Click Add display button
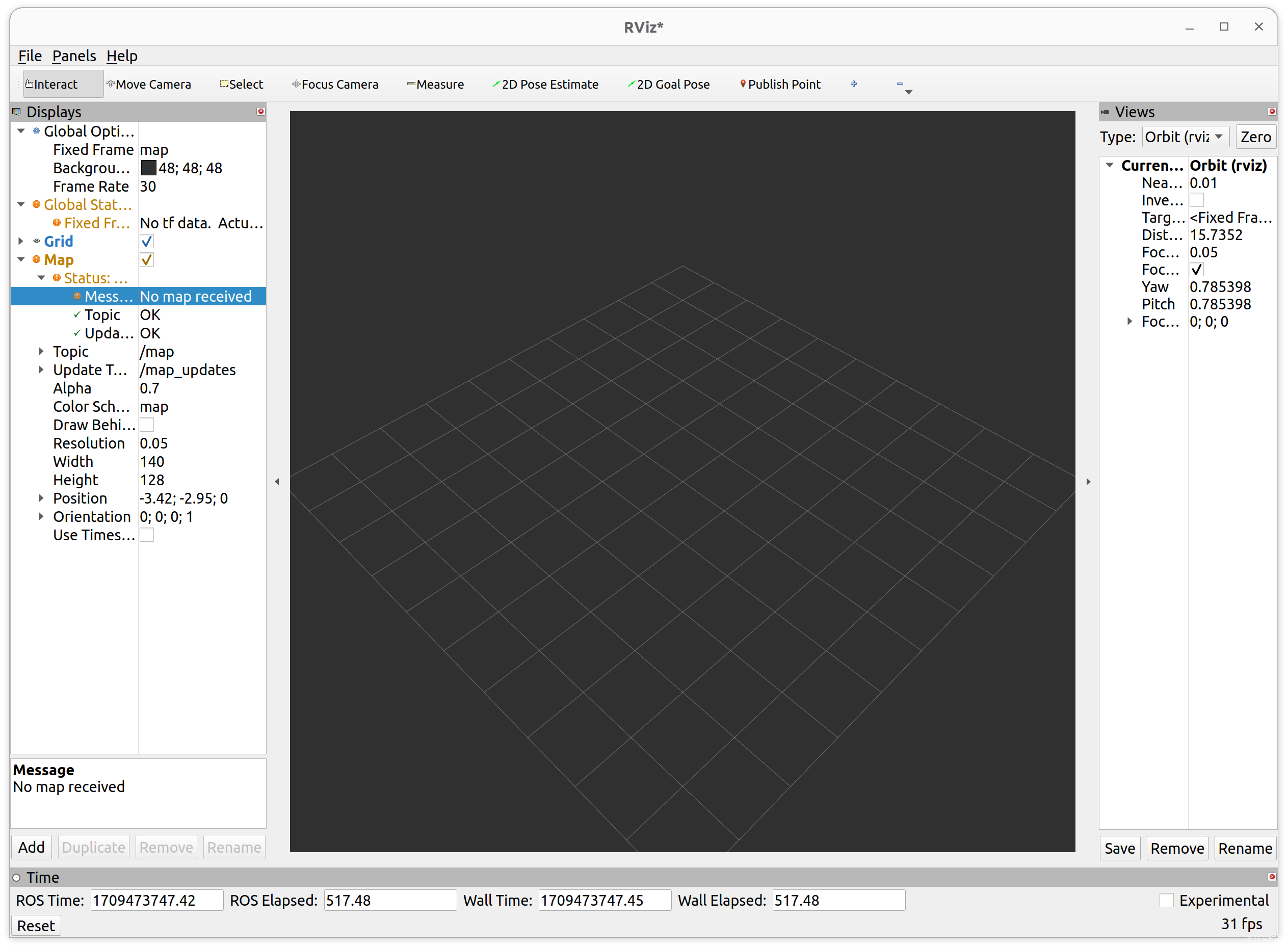 tap(32, 847)
